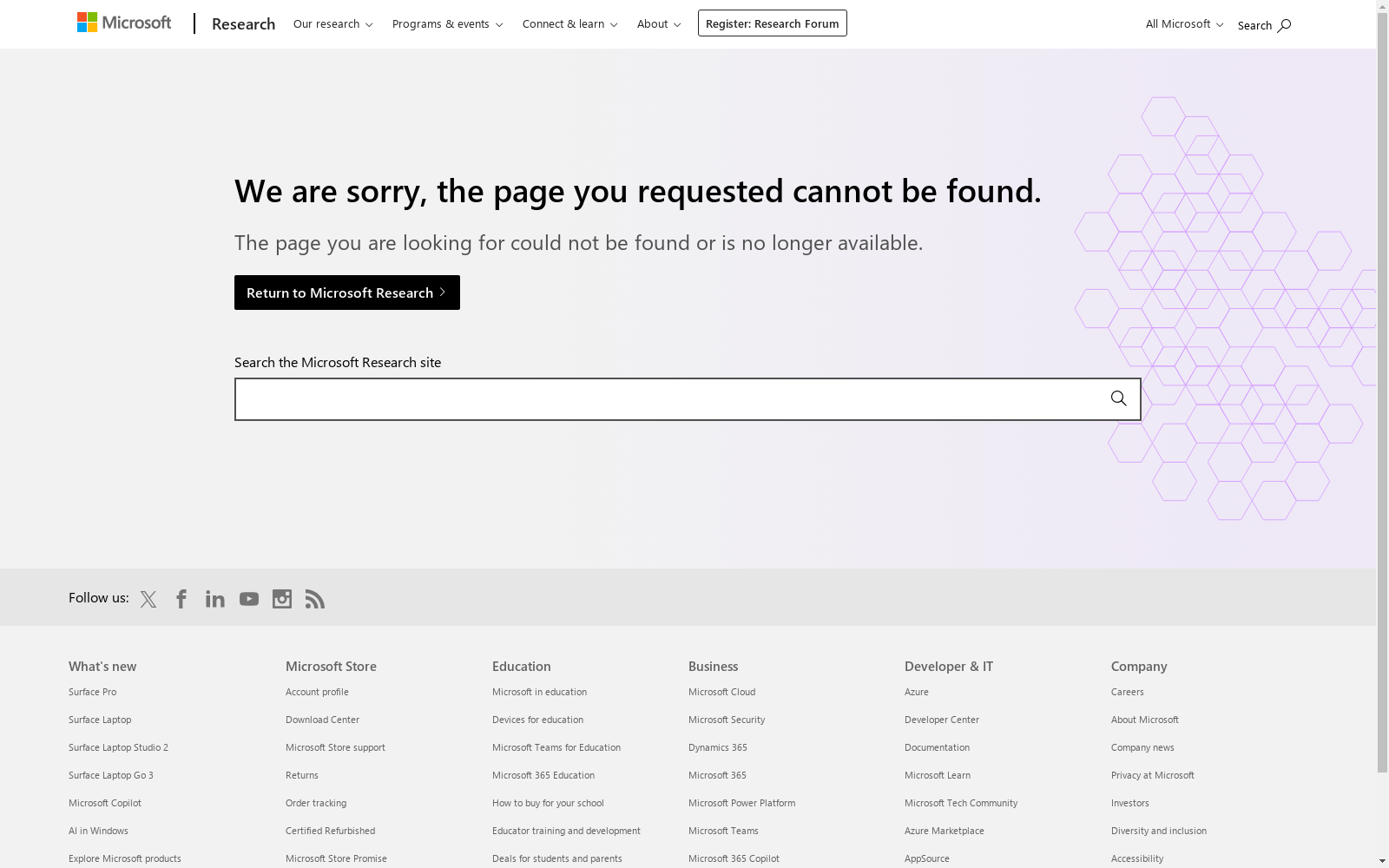The width and height of the screenshot is (1389, 868).
Task: Open RSS feed icon
Action: pyautogui.click(x=315, y=599)
